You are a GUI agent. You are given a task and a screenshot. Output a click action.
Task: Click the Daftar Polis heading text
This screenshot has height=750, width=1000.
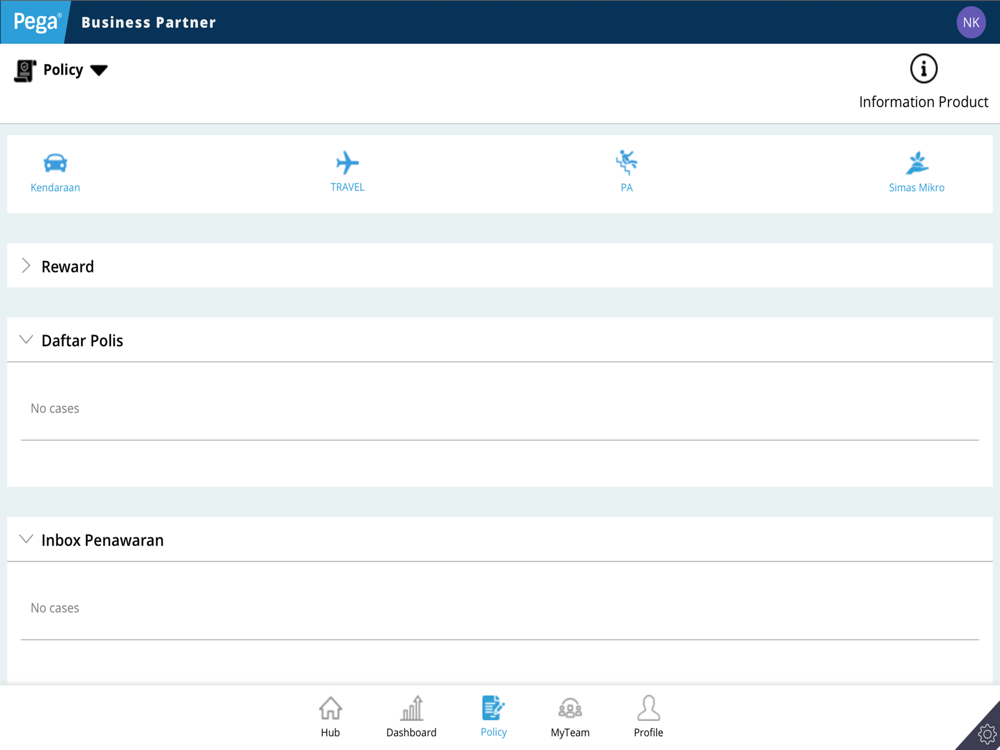pyautogui.click(x=82, y=341)
